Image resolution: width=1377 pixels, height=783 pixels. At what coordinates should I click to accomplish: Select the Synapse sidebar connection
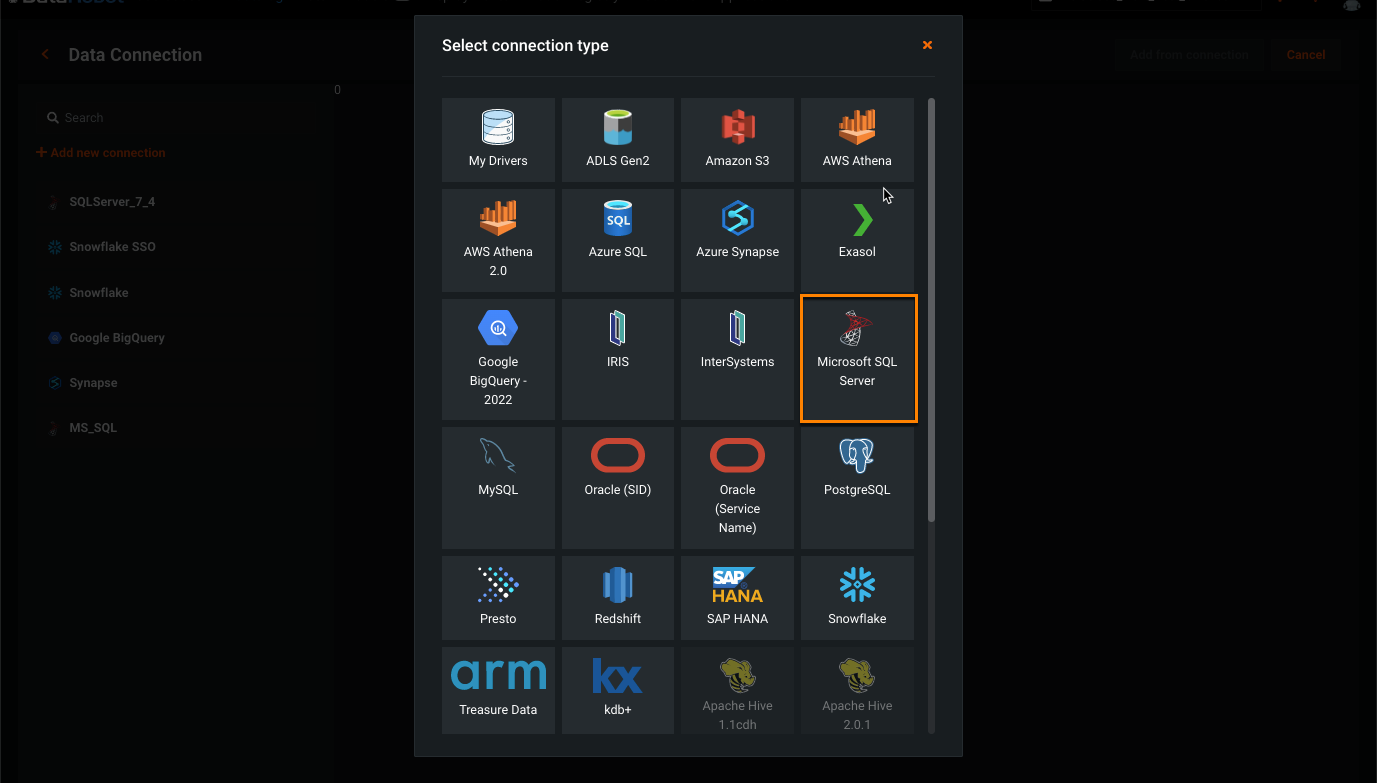[x=93, y=383]
